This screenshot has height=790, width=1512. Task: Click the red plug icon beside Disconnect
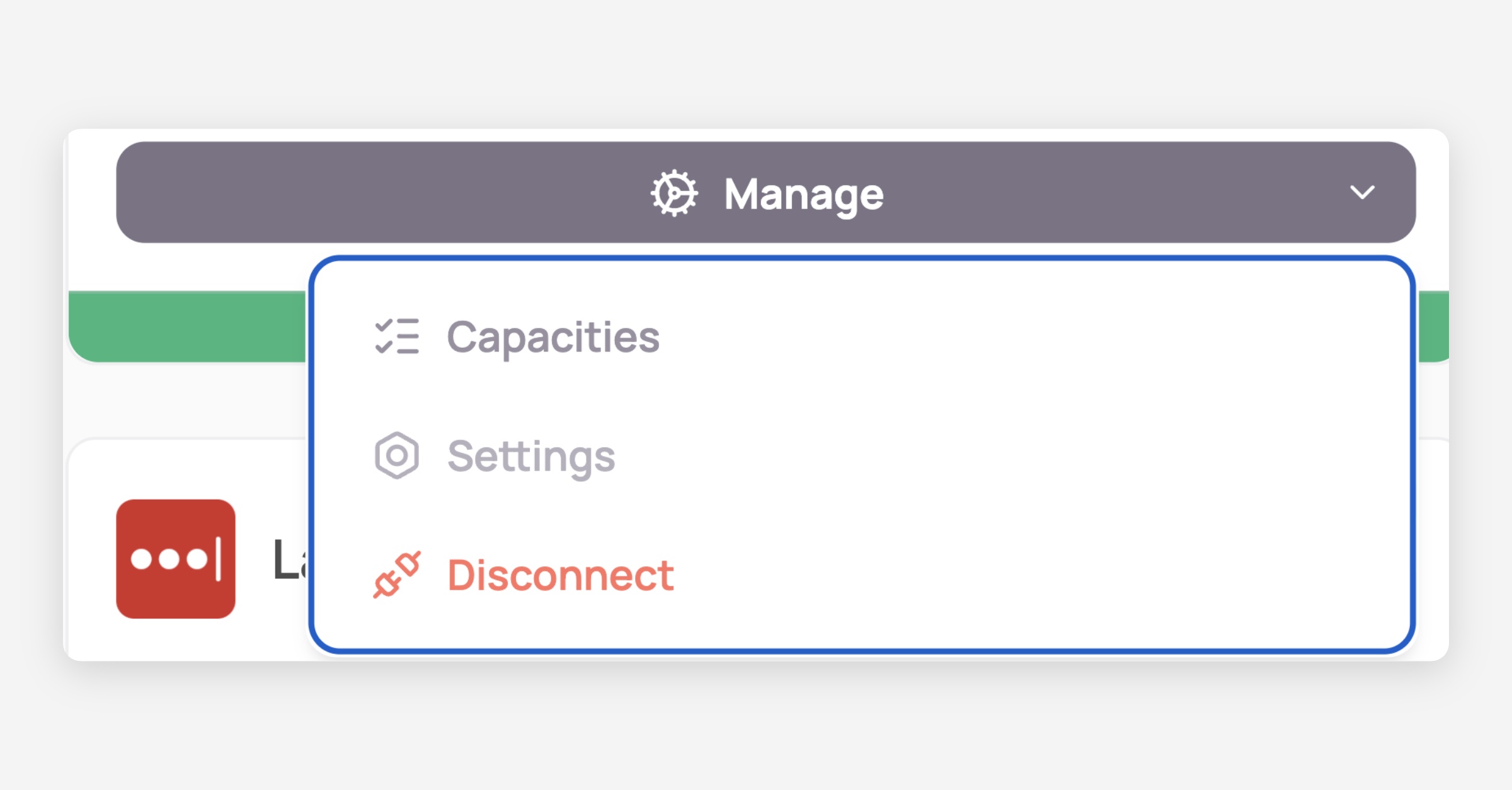pyautogui.click(x=397, y=575)
